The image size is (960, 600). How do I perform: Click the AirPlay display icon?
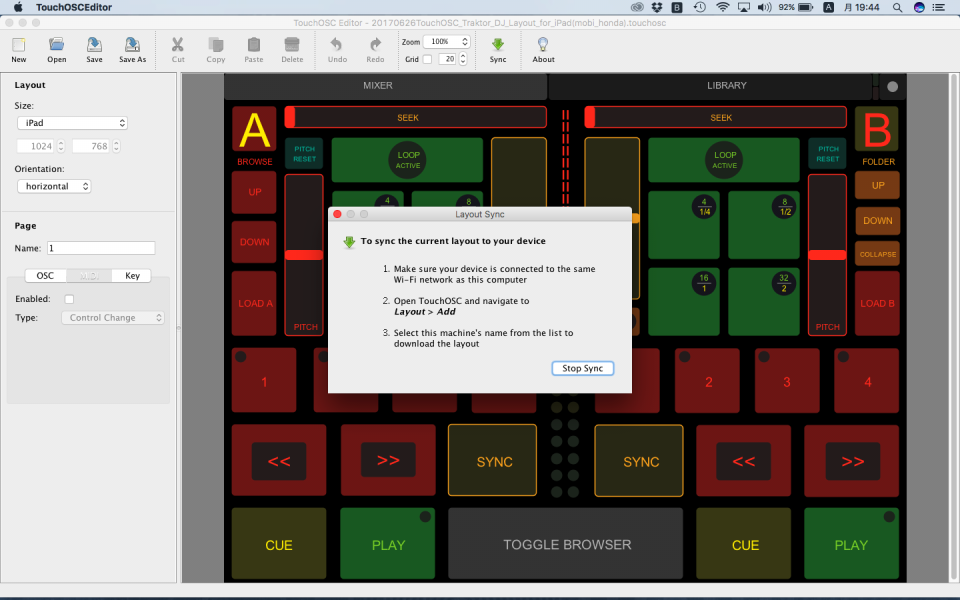click(x=744, y=7)
